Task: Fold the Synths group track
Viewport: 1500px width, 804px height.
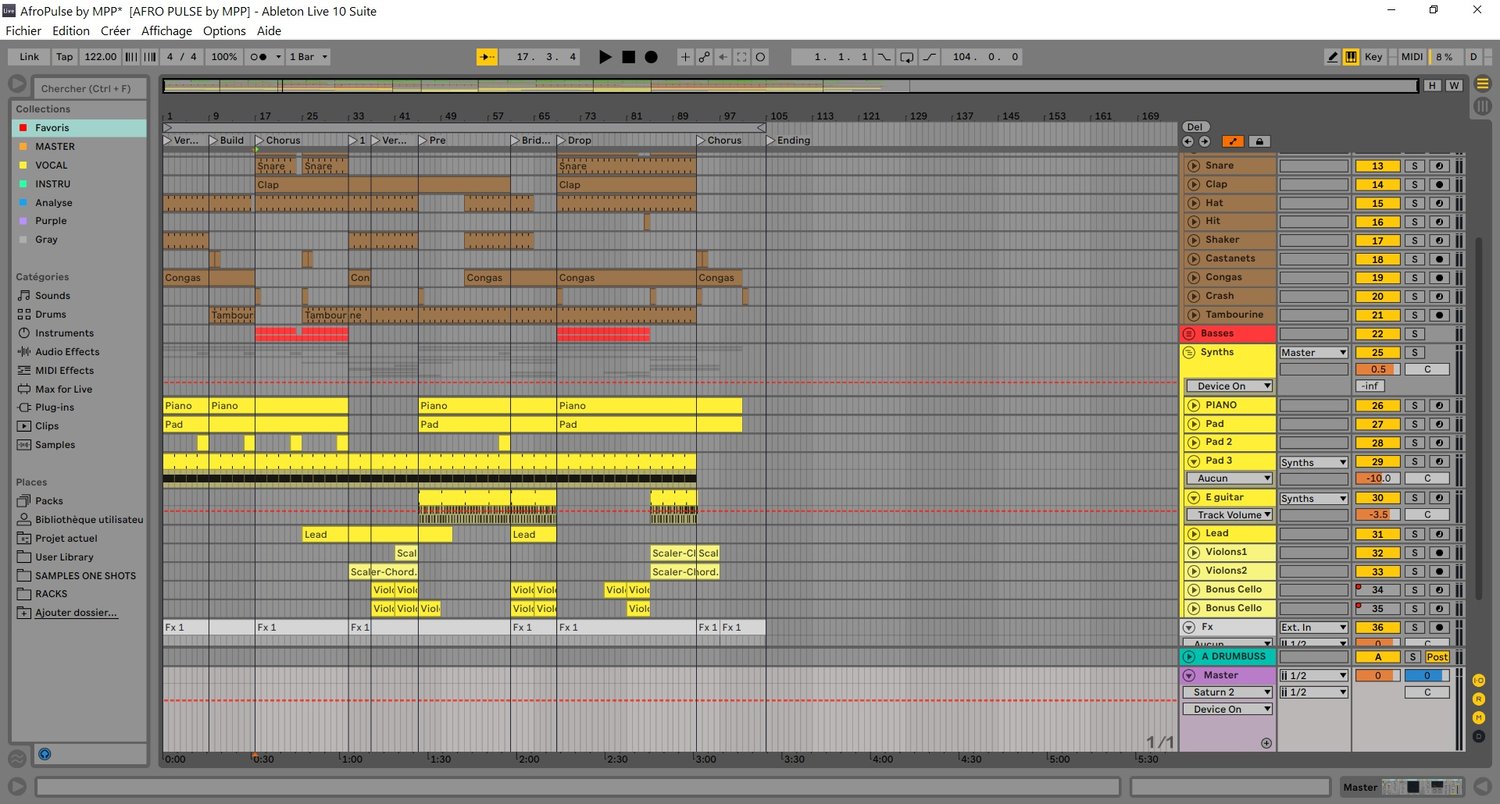Action: pos(1189,352)
